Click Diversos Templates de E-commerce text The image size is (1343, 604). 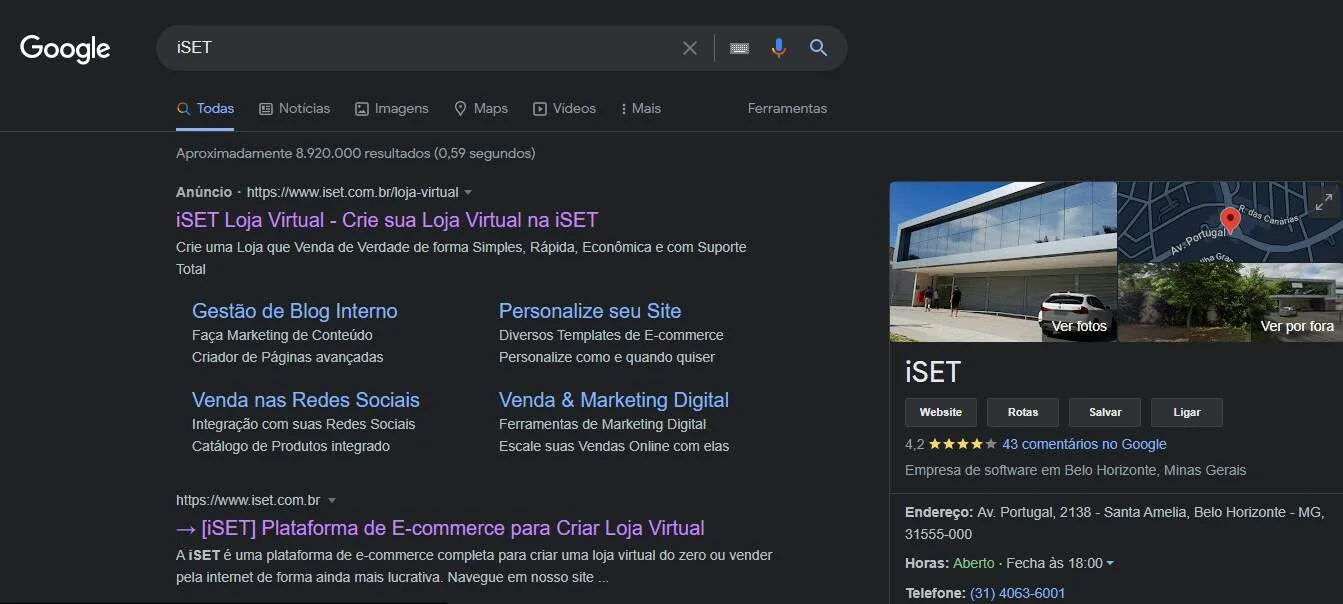611,335
